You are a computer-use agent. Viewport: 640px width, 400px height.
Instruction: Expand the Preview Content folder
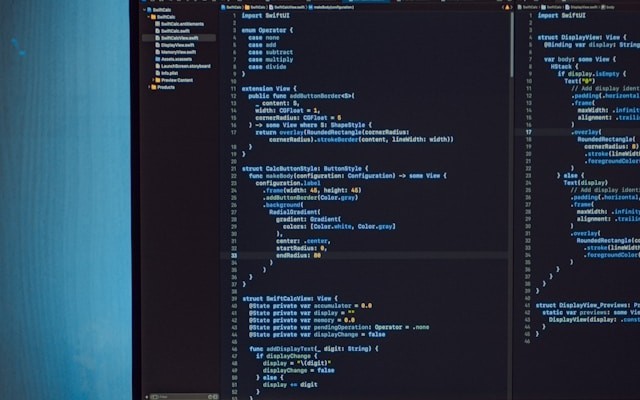pos(153,80)
